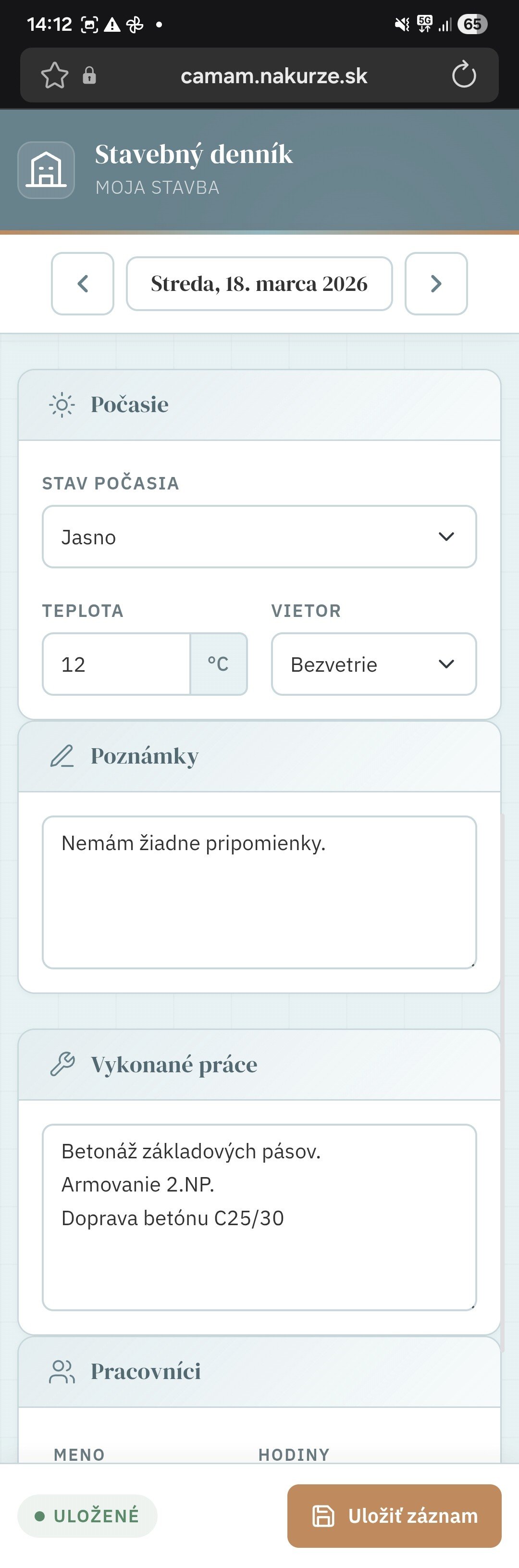Tap the building logo icon in header

pyautogui.click(x=46, y=170)
